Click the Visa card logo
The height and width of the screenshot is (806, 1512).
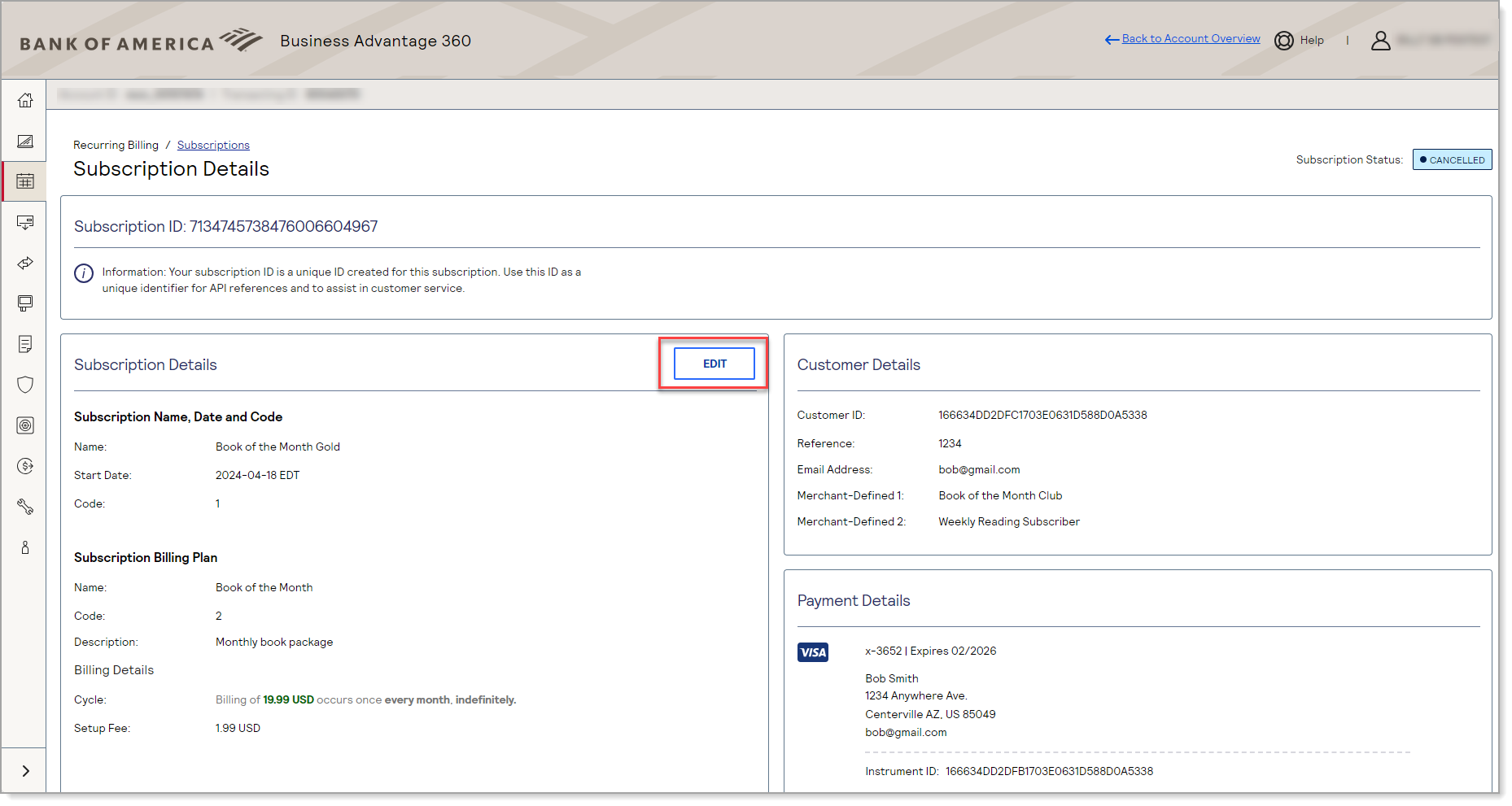pos(813,652)
